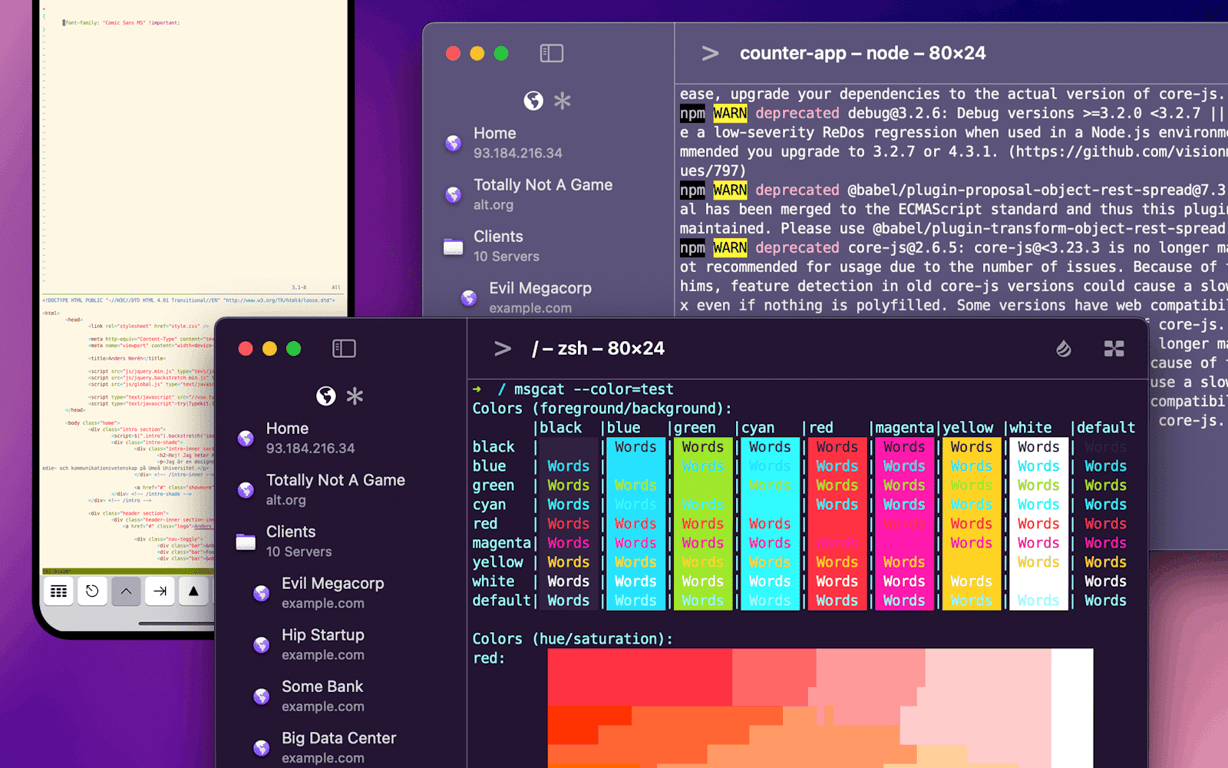Click the bright red block in the hue/saturation row

(640, 676)
